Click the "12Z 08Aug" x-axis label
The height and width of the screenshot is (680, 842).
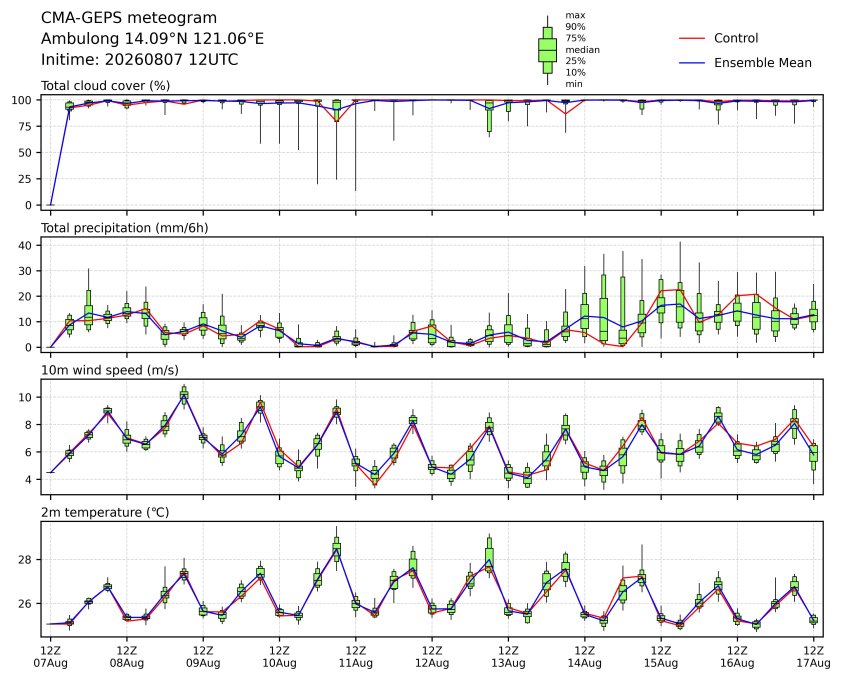pos(127,657)
